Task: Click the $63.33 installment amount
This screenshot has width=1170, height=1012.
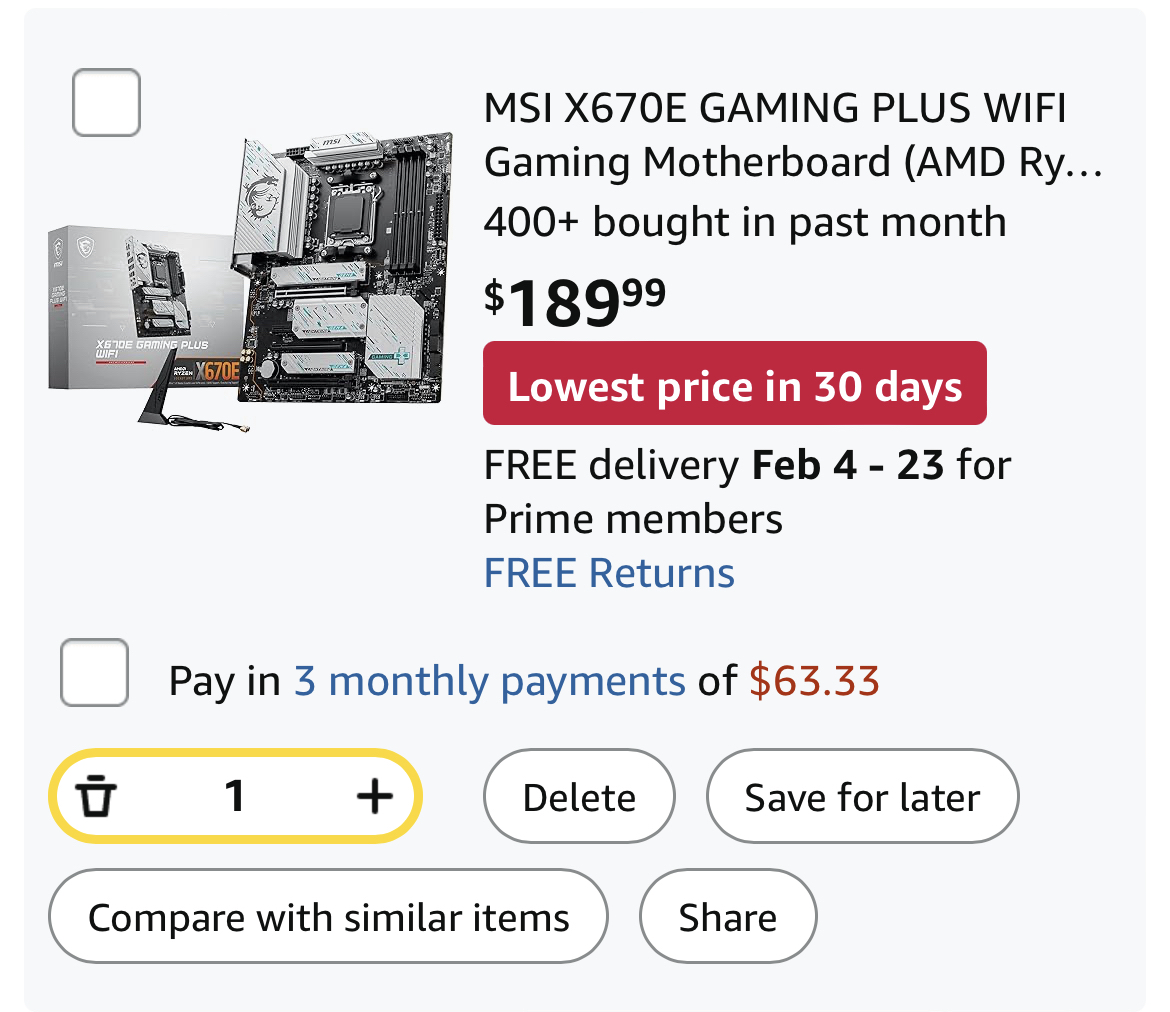Action: (814, 681)
